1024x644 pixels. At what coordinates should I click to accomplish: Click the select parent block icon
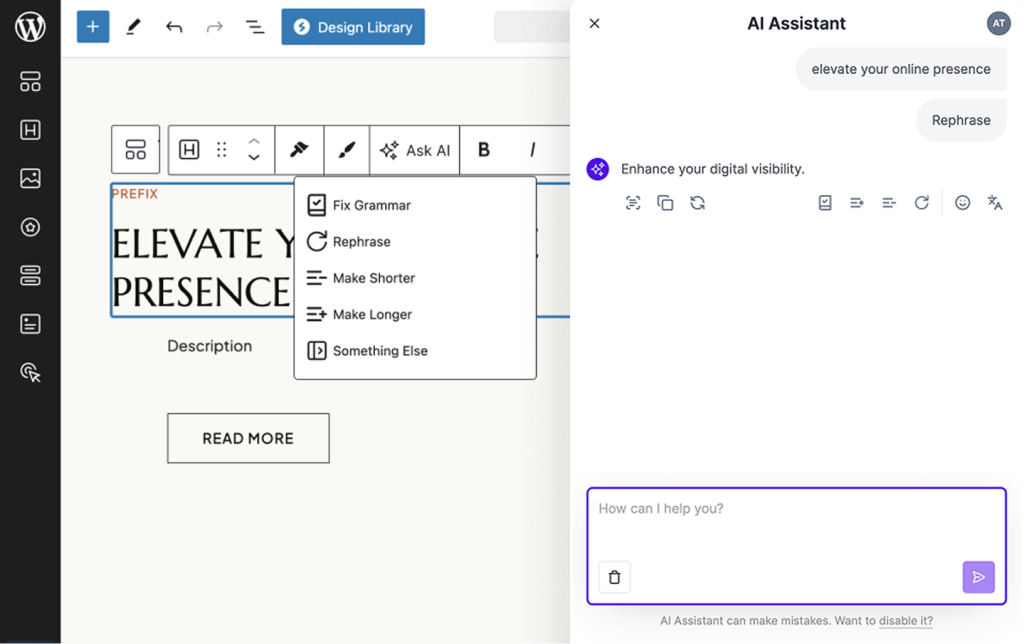pos(135,150)
